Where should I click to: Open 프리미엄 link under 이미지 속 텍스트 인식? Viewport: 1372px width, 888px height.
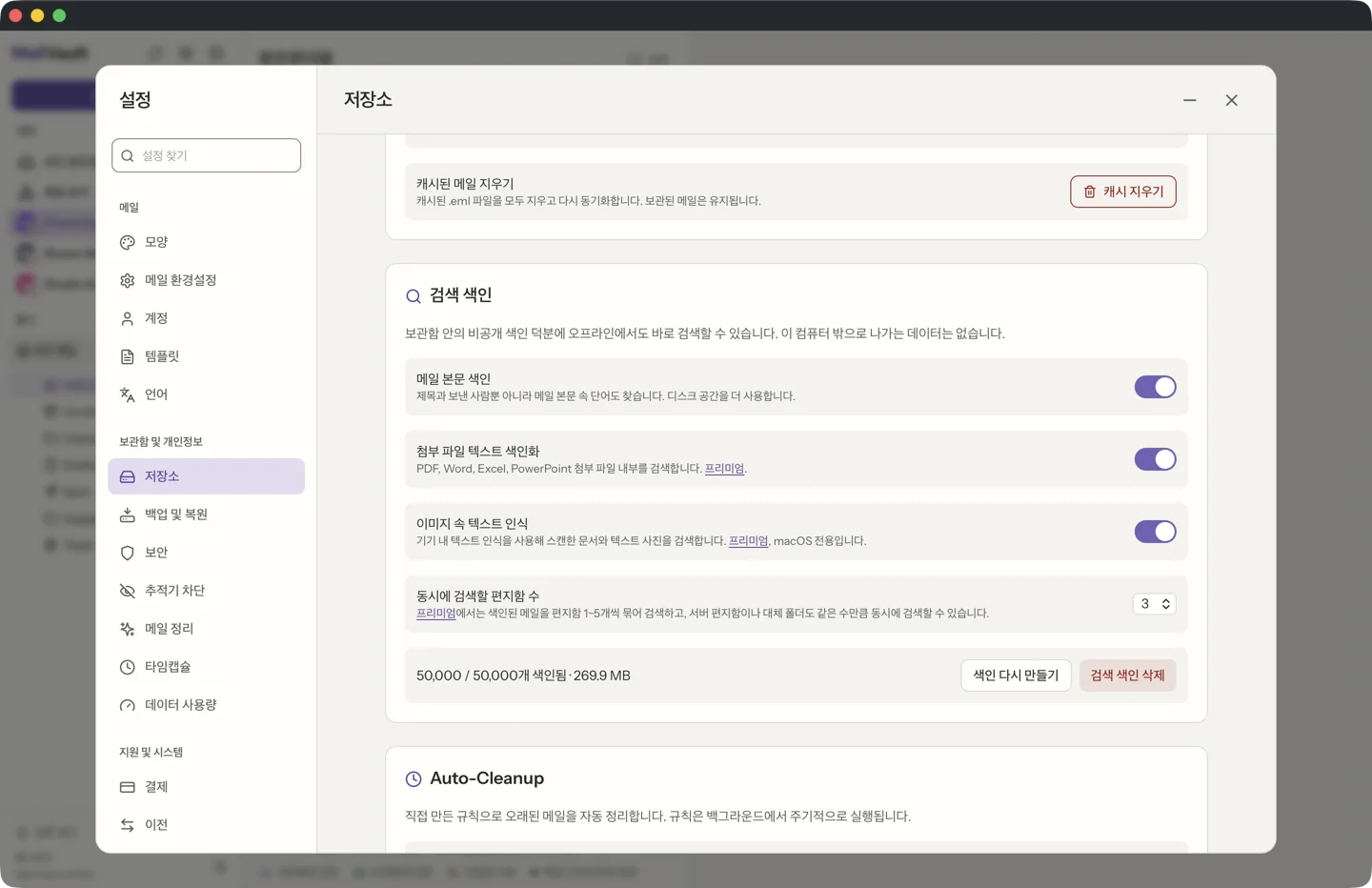click(x=748, y=541)
